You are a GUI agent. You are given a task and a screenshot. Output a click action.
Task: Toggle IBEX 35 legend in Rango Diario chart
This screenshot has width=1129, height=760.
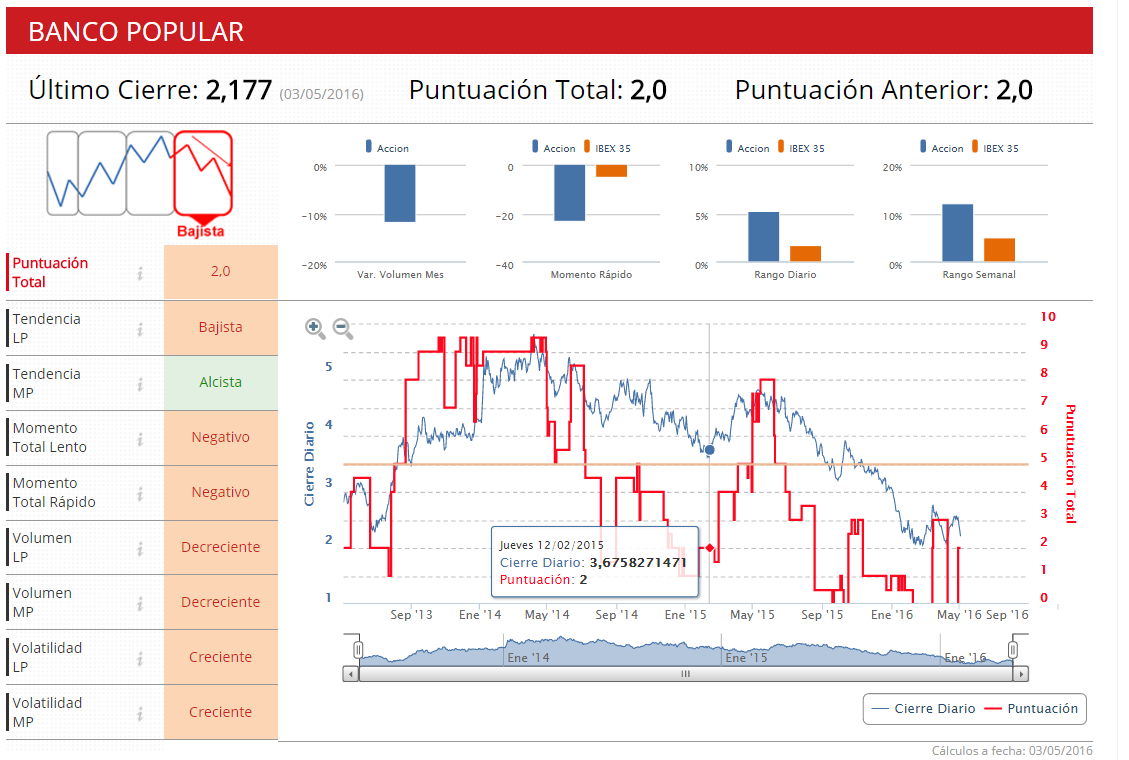click(801, 148)
